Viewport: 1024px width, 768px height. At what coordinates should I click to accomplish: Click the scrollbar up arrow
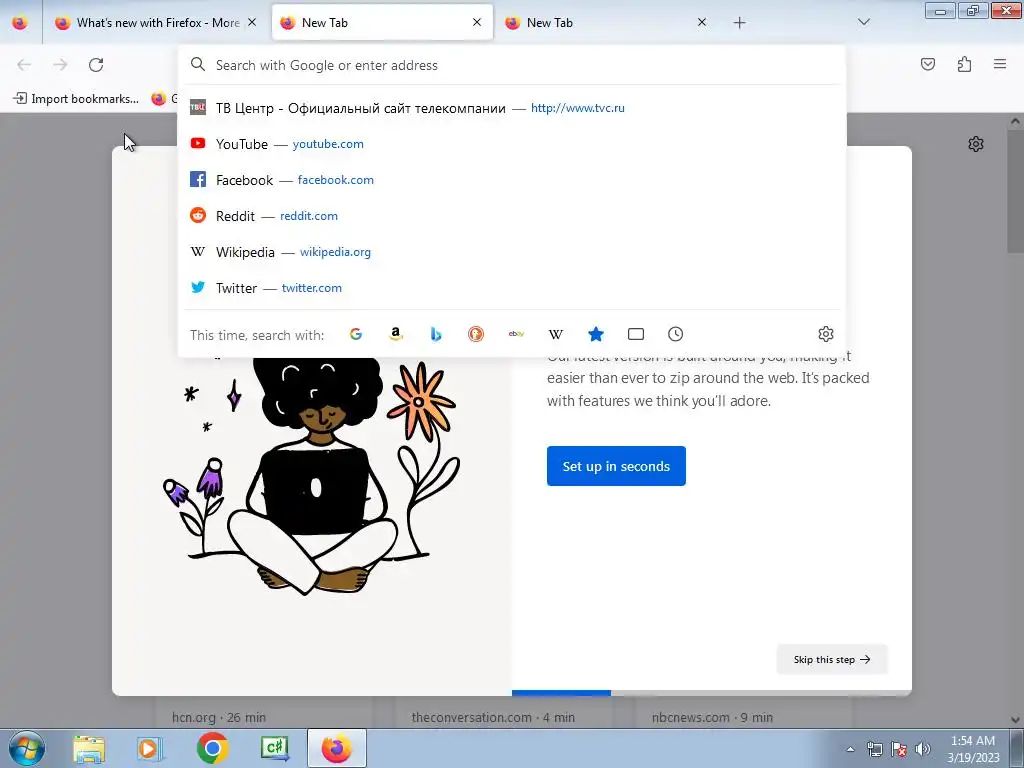[x=1015, y=120]
